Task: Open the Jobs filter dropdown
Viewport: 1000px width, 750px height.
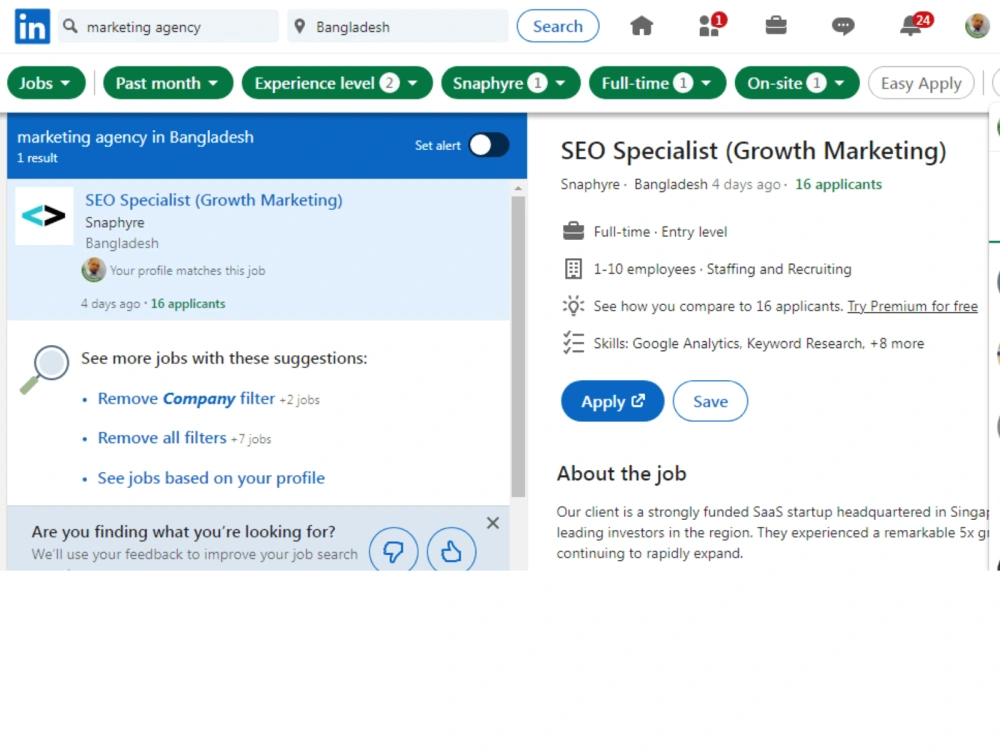Action: click(x=46, y=83)
